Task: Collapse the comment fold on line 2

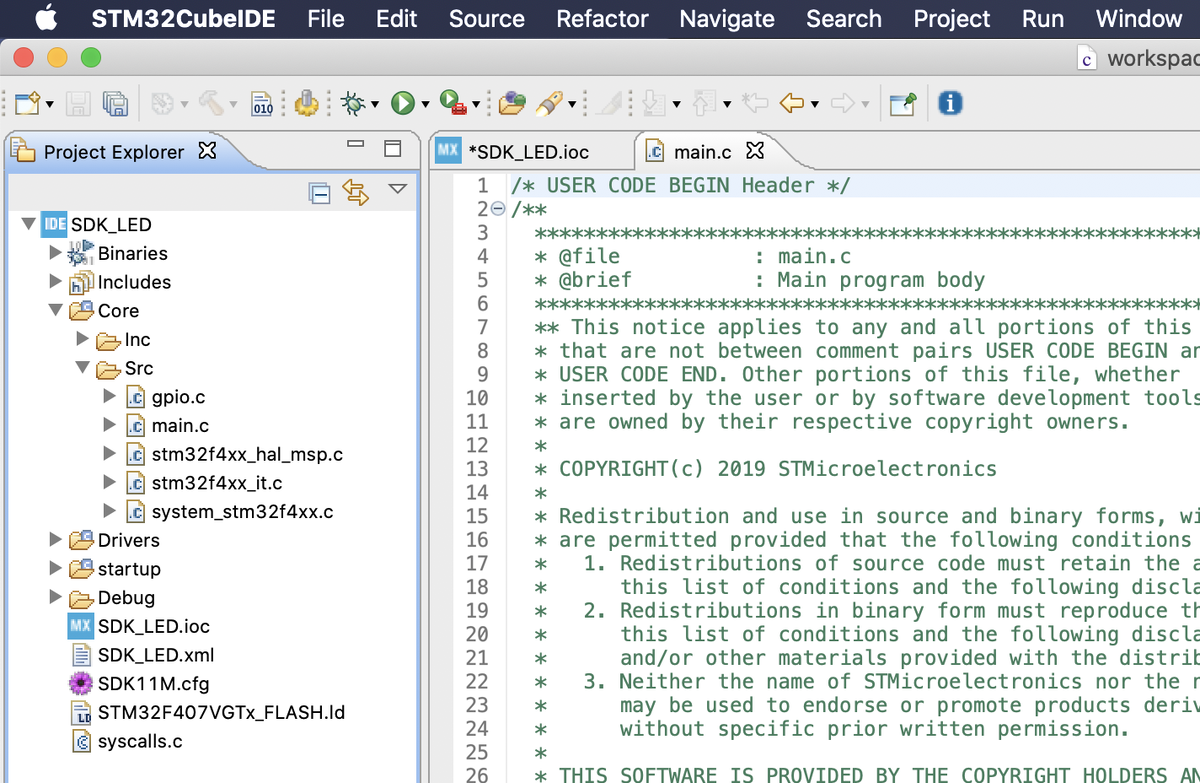Action: tap(499, 209)
